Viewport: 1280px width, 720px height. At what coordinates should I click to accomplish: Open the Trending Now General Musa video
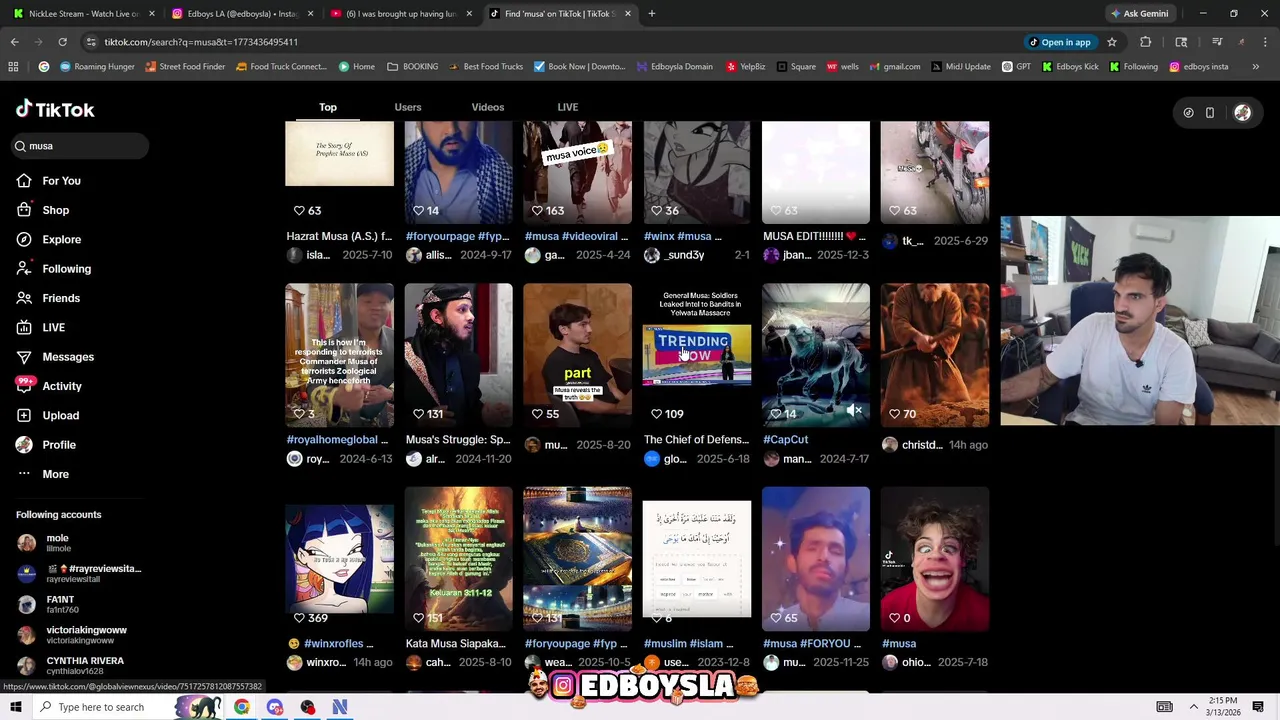coord(696,355)
